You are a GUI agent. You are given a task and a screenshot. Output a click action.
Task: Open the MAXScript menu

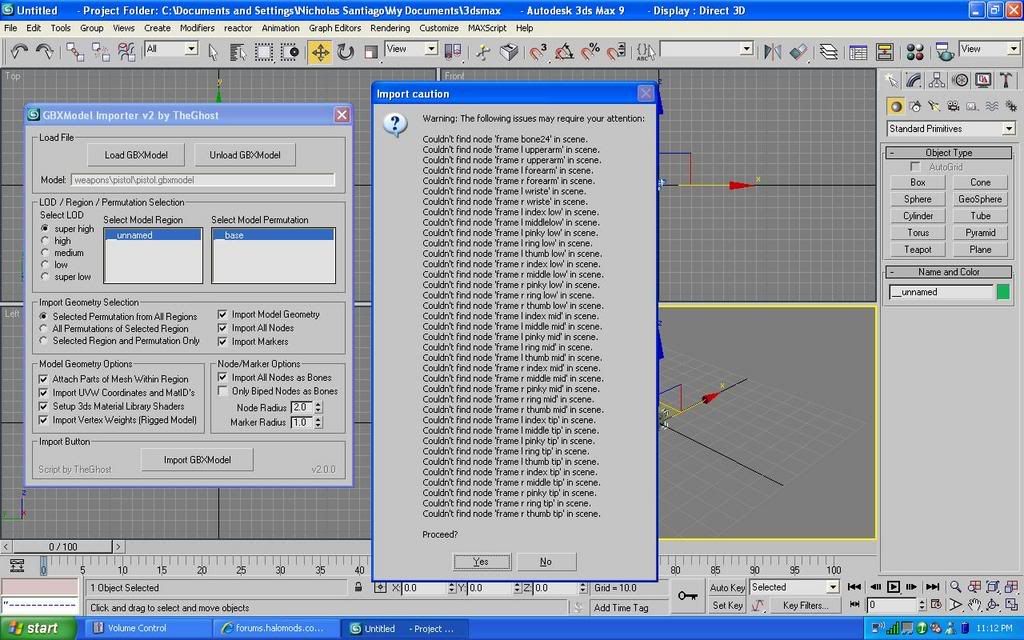[x=487, y=28]
